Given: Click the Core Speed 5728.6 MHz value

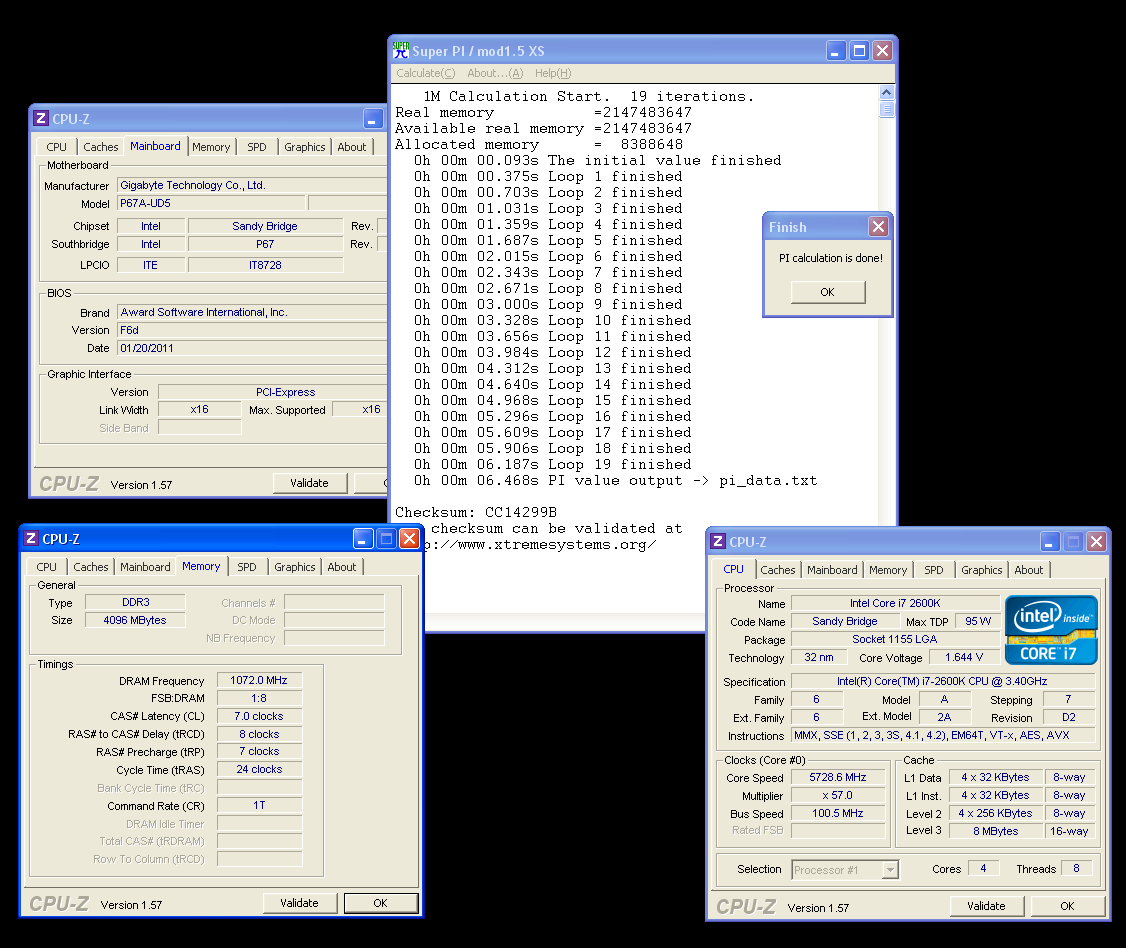Looking at the screenshot, I should pos(838,777).
